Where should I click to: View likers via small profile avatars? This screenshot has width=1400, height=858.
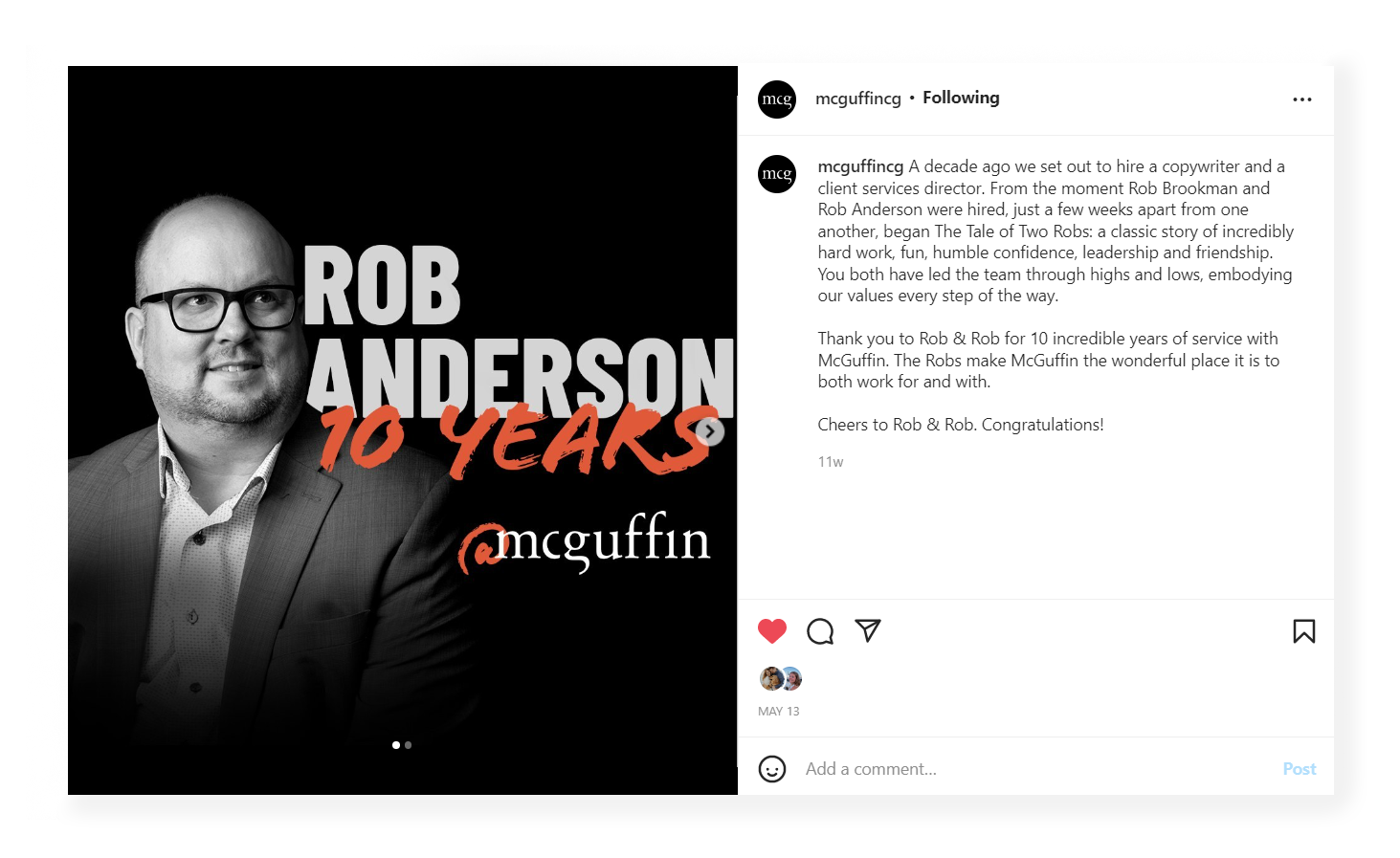tap(781, 679)
